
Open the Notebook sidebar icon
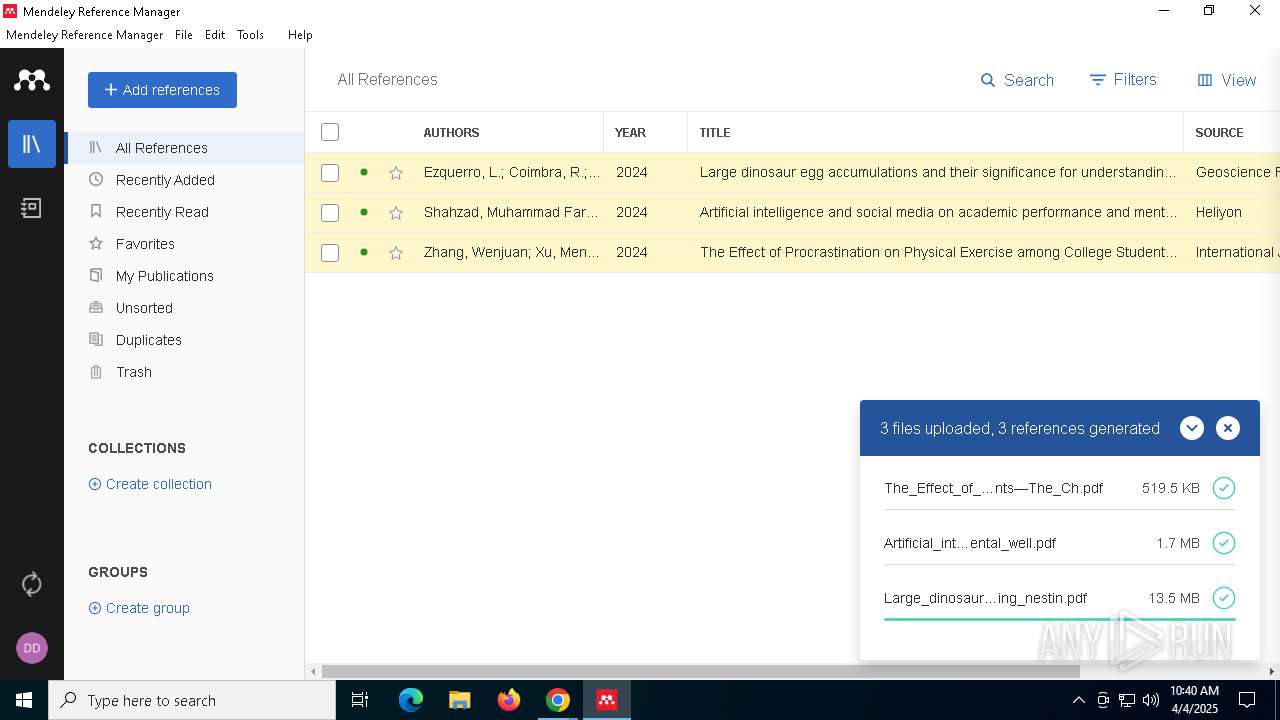(32, 208)
